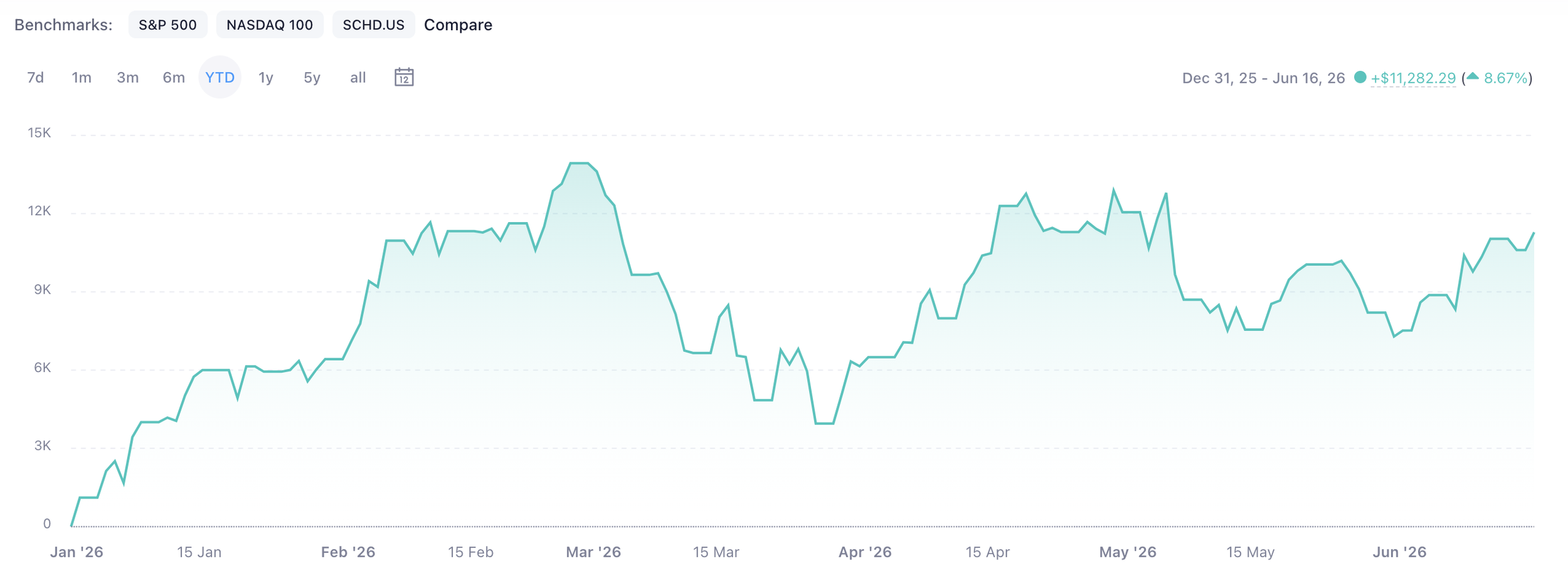Image resolution: width=1568 pixels, height=588 pixels.
Task: Click the +$11,282.29 gain value
Action: click(x=1413, y=78)
